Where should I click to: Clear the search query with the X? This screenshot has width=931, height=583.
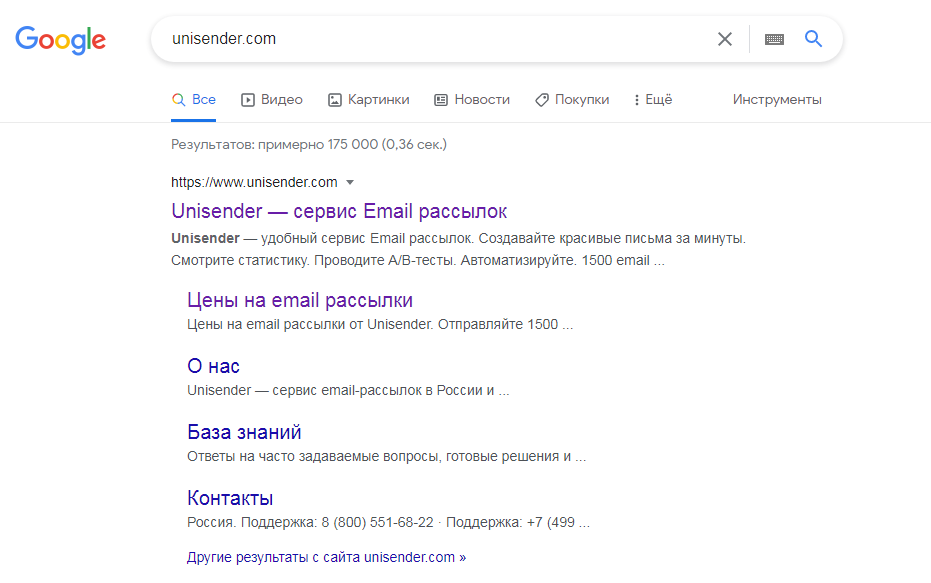[x=724, y=39]
